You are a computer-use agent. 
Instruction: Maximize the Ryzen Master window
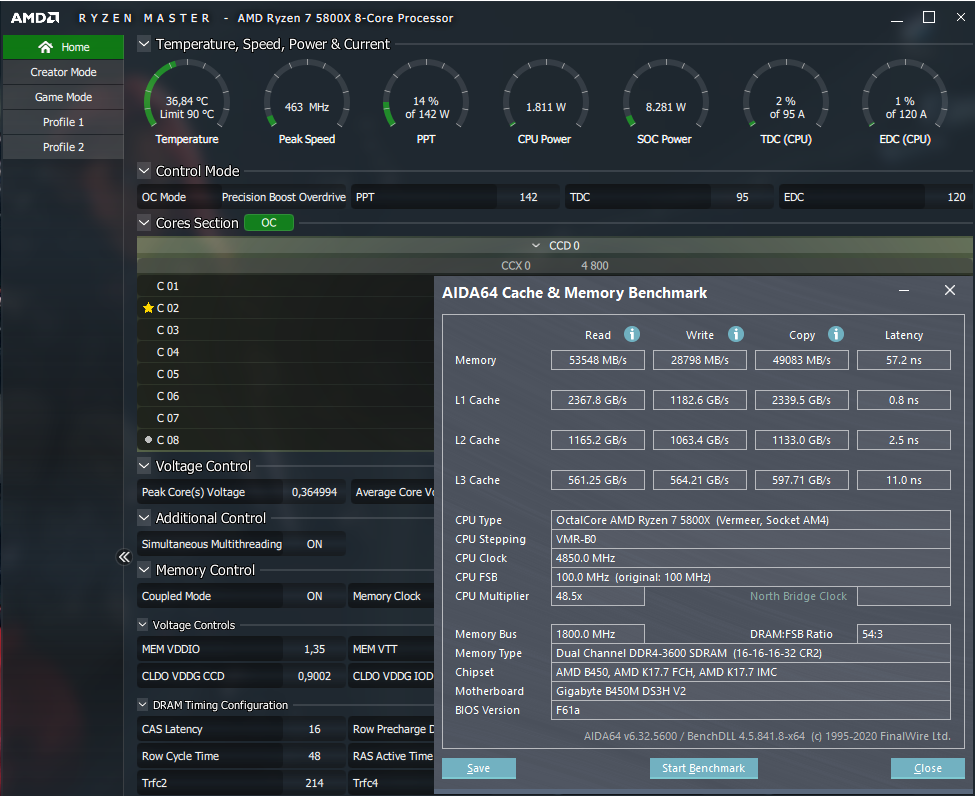click(928, 17)
